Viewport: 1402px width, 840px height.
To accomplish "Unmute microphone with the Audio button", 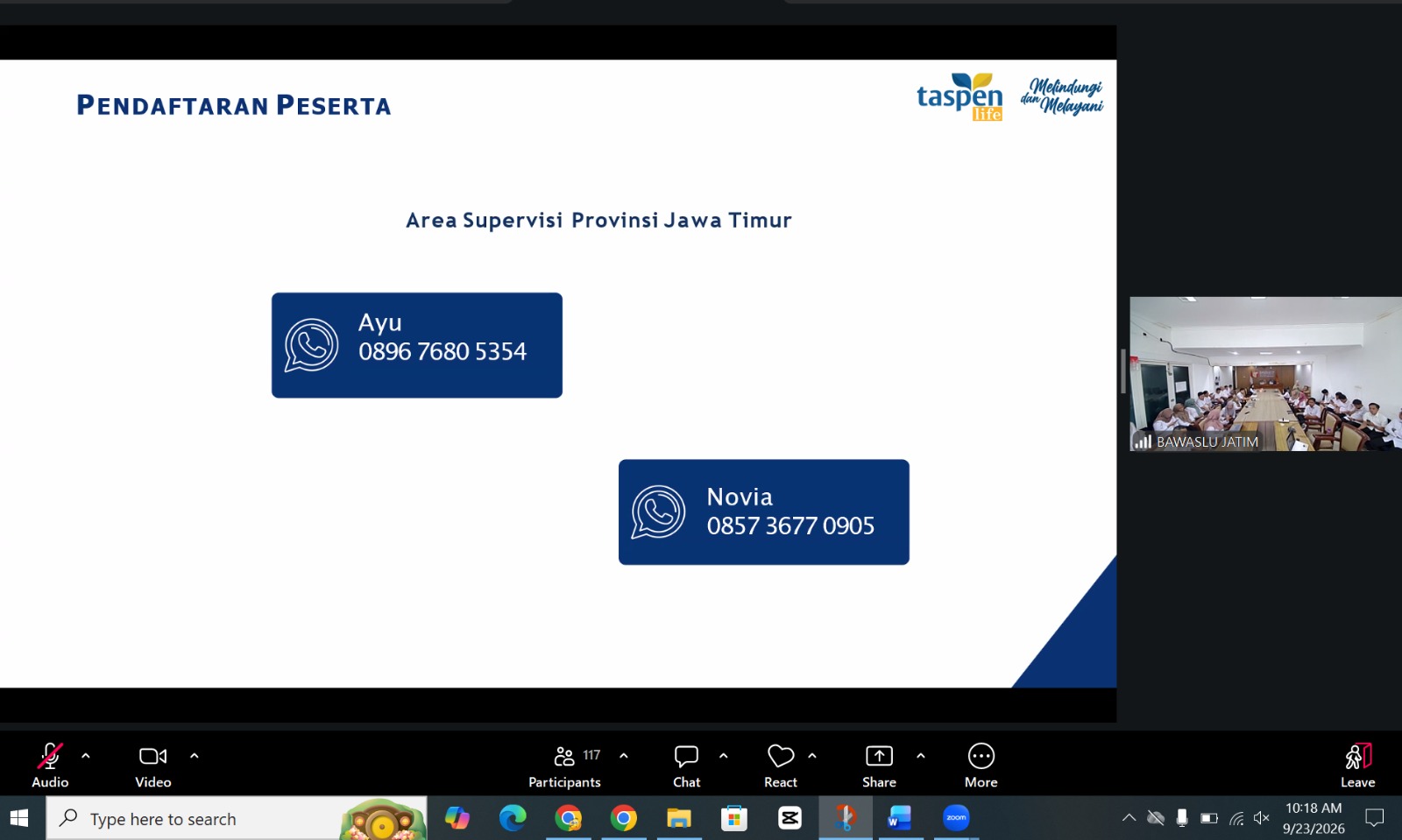I will click(50, 765).
